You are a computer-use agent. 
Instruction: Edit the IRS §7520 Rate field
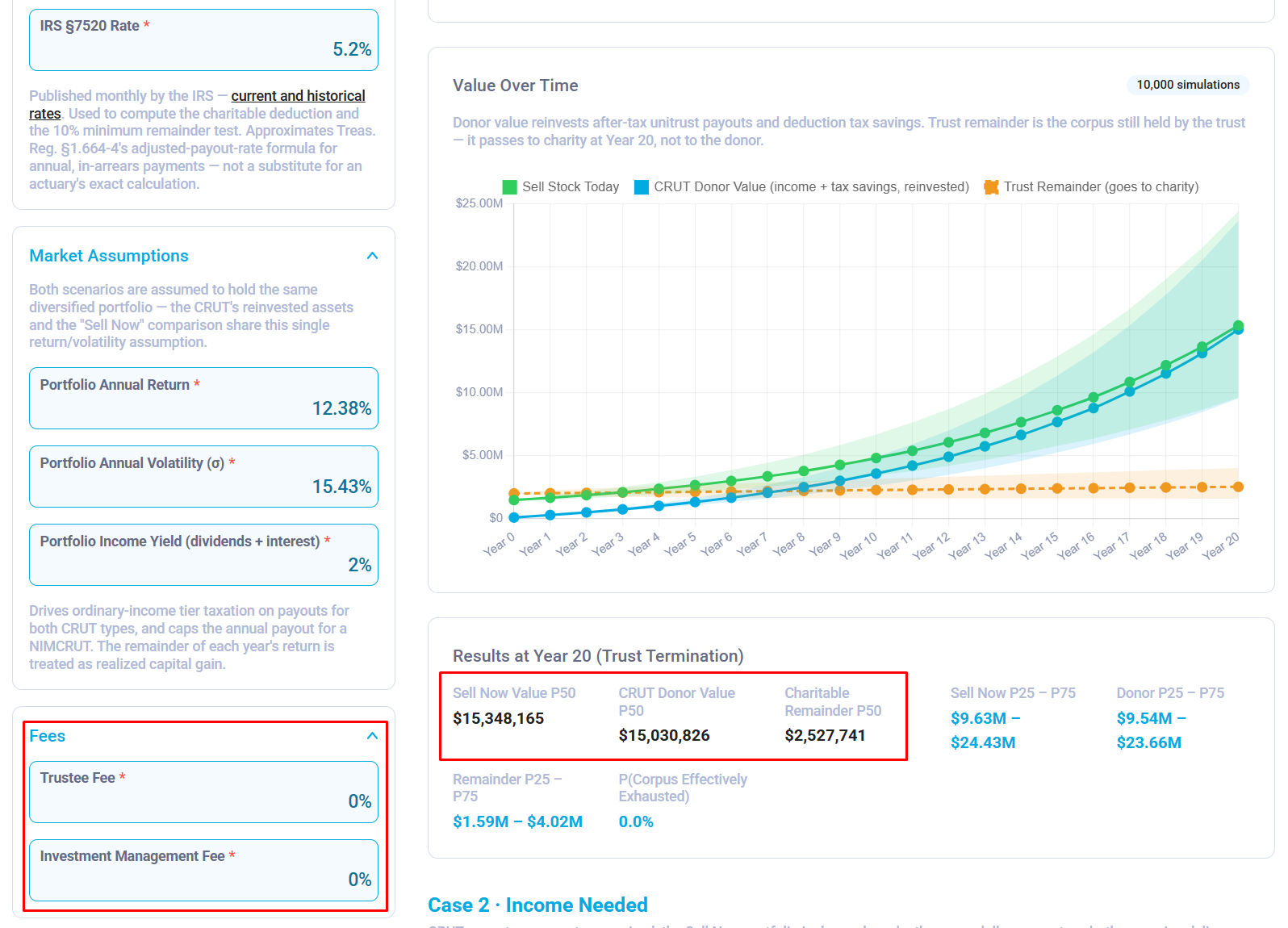[x=203, y=40]
